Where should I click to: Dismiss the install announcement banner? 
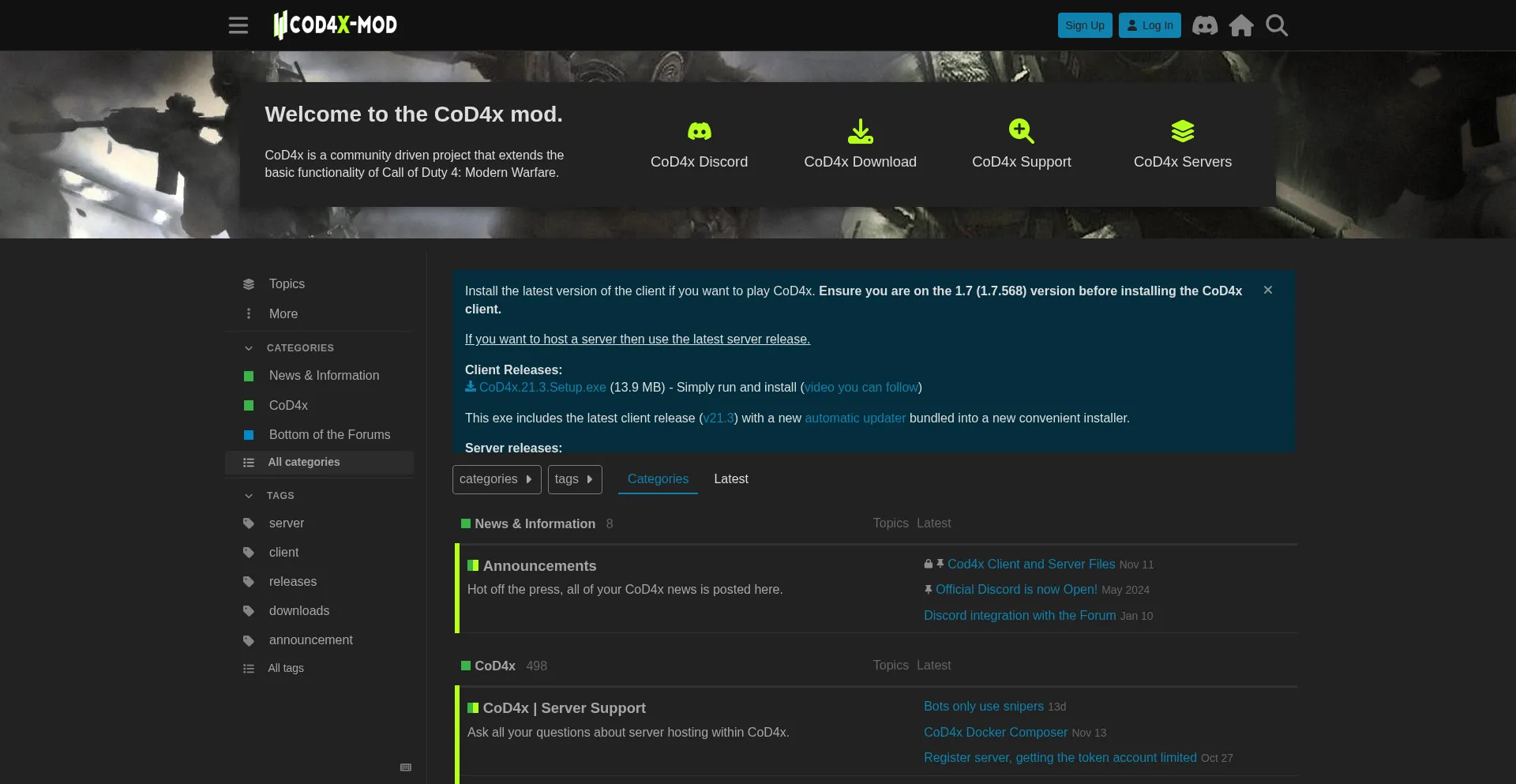tap(1267, 290)
